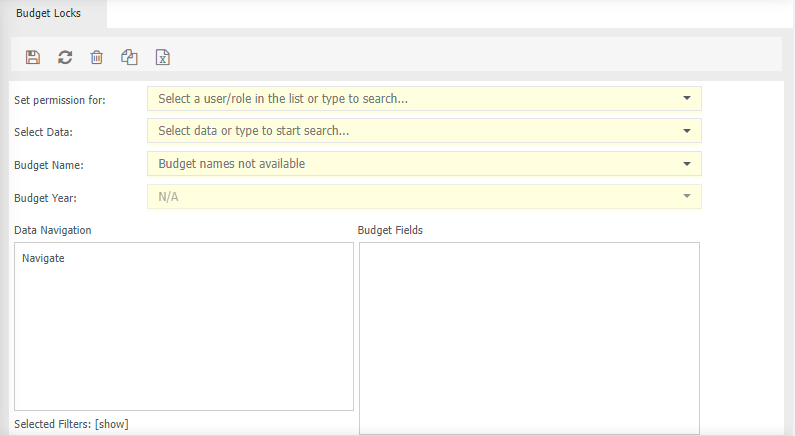This screenshot has width=795, height=436.
Task: Click the Save floppy disk icon
Action: tap(33, 58)
